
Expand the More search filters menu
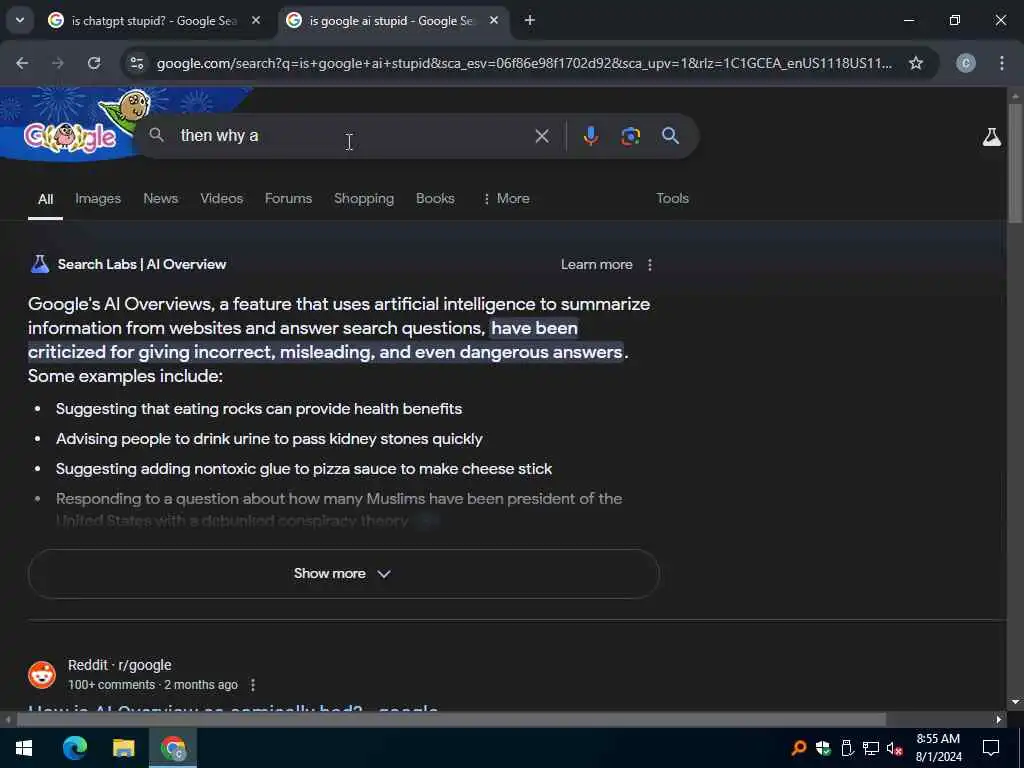(506, 199)
